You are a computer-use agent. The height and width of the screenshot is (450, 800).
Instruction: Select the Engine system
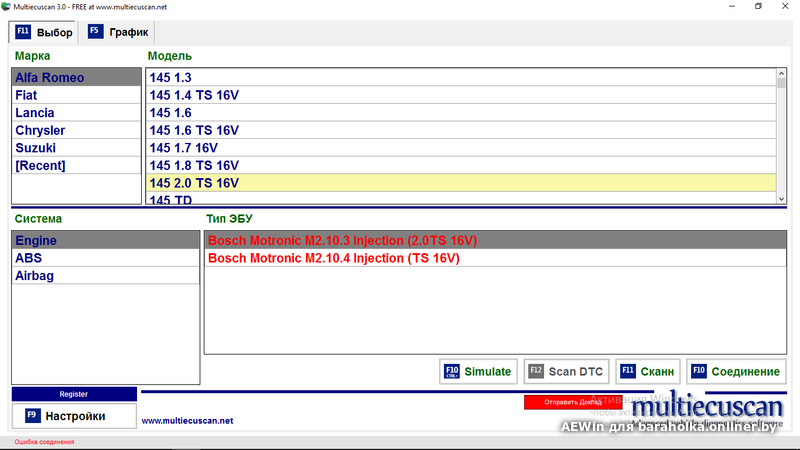106,240
